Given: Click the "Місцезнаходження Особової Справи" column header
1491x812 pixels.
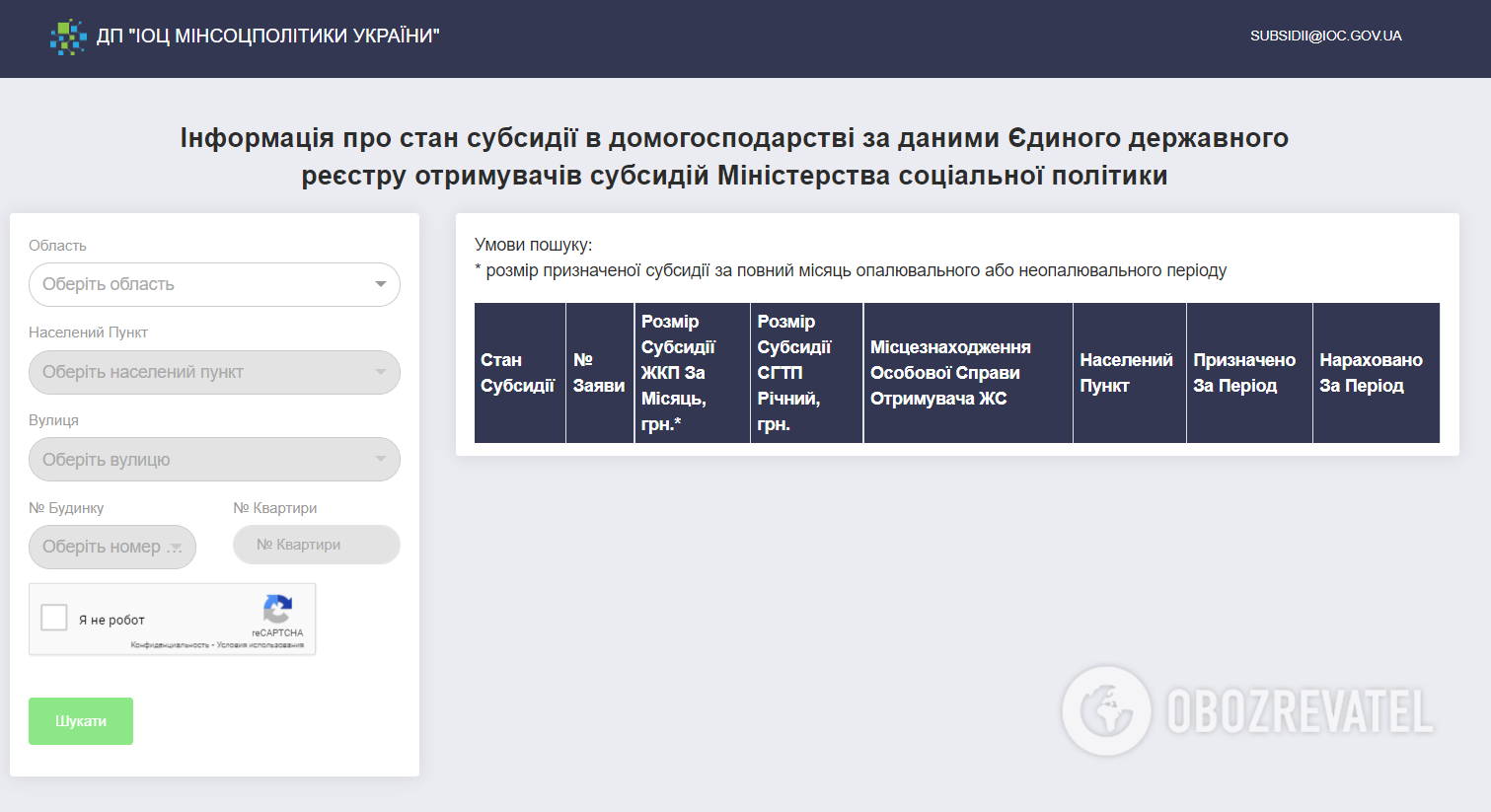Looking at the screenshot, I should tap(968, 373).
